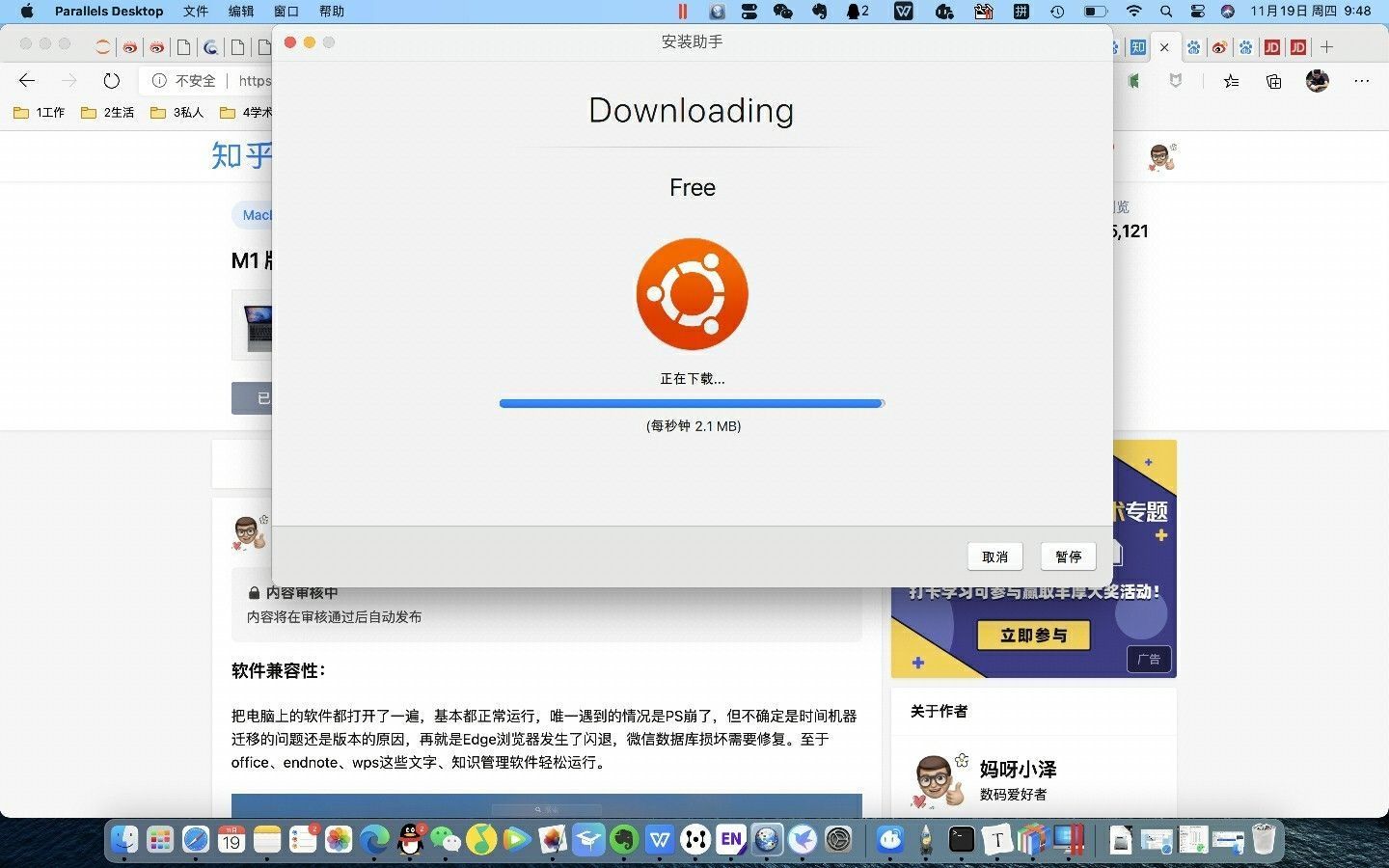
Task: Open the 3私人 bookmarks folder
Action: click(177, 113)
